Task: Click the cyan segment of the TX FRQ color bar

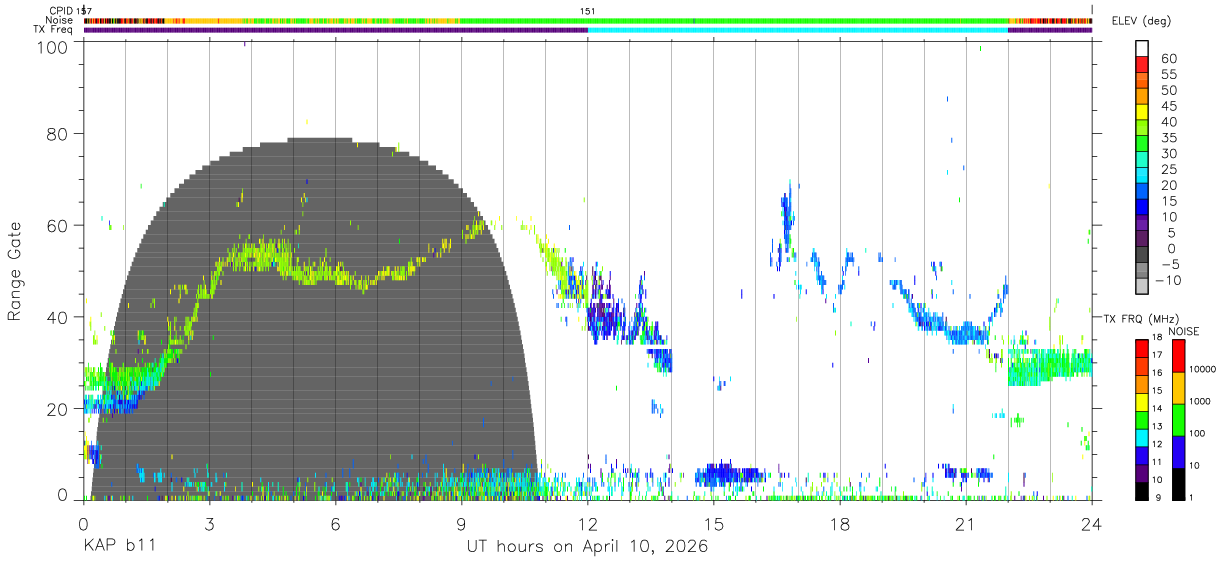Action: coord(1141,436)
